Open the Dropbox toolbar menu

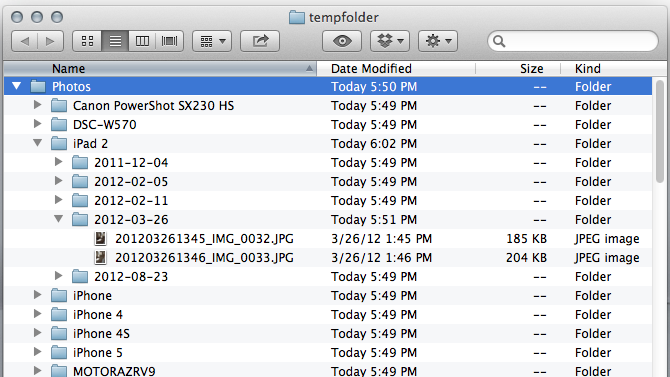coord(390,41)
